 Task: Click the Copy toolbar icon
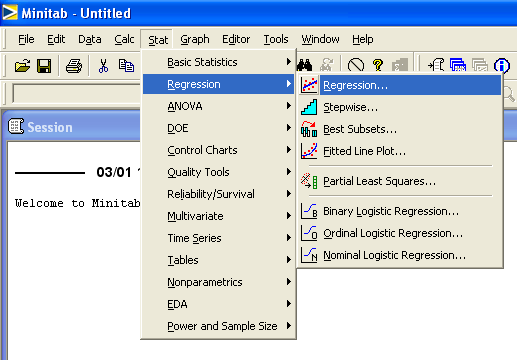point(126,66)
